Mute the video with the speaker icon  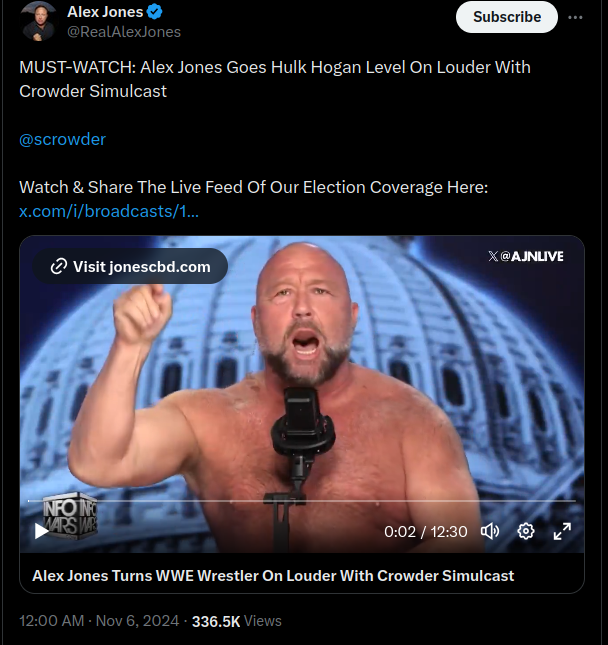[x=490, y=531]
